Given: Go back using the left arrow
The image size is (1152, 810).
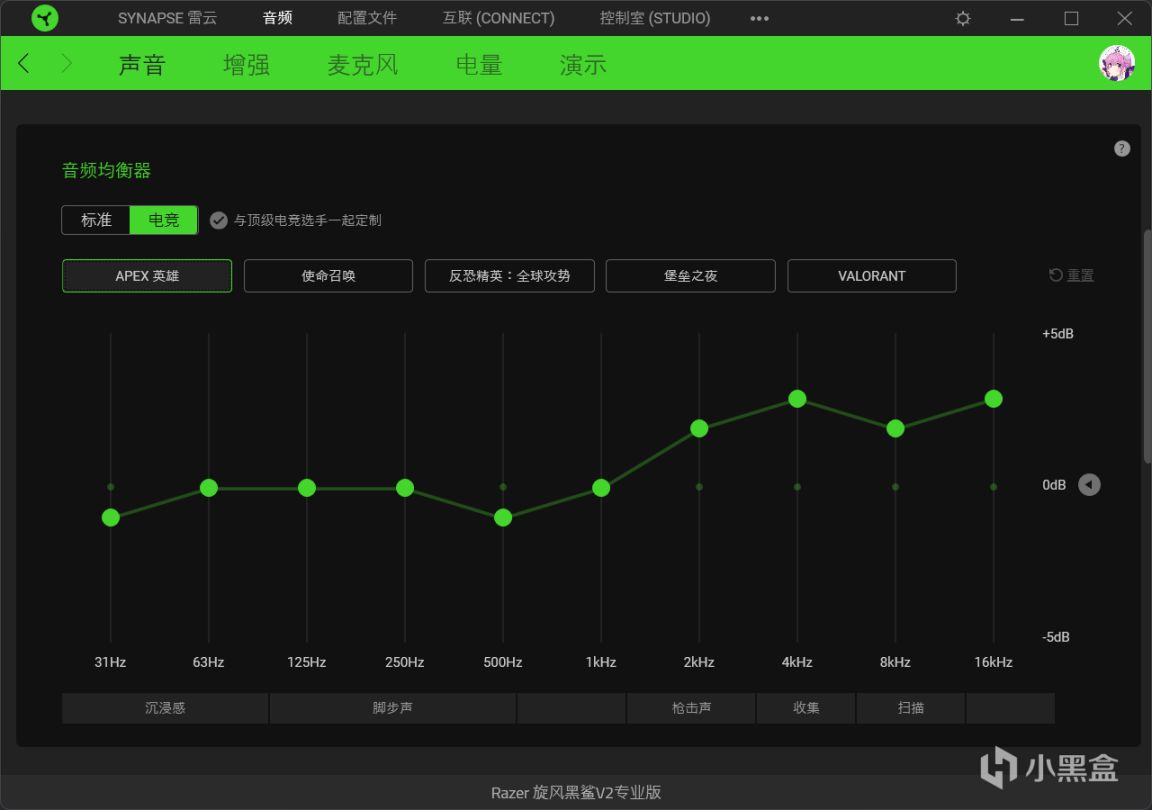Looking at the screenshot, I should point(24,63).
